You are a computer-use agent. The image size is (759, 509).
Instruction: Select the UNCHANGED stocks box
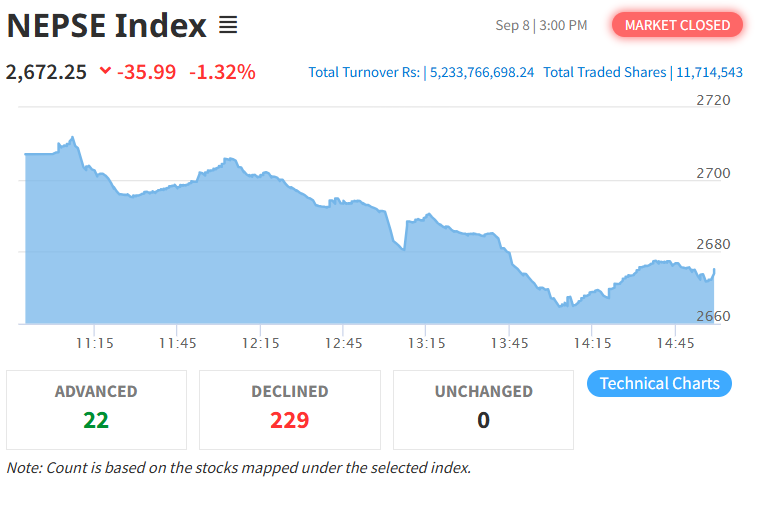pyautogui.click(x=484, y=410)
